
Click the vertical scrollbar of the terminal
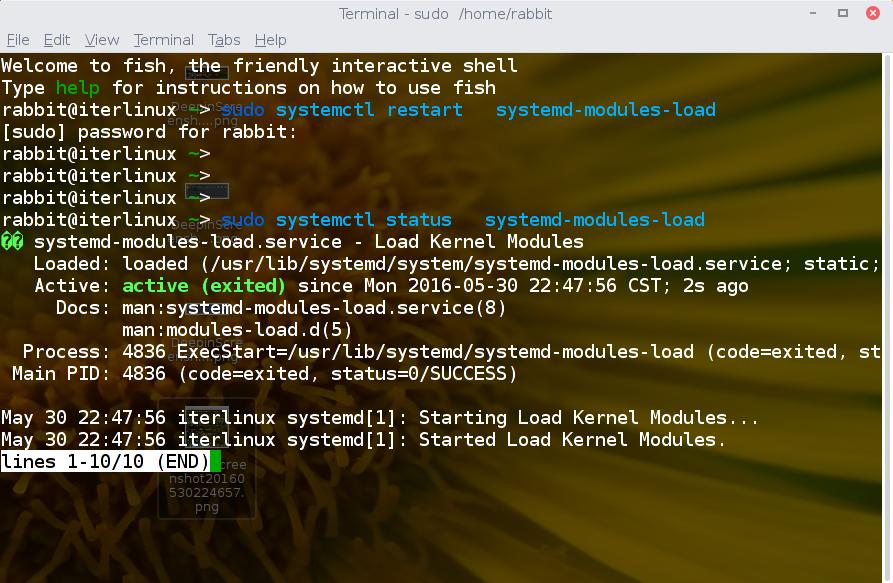coord(887,318)
